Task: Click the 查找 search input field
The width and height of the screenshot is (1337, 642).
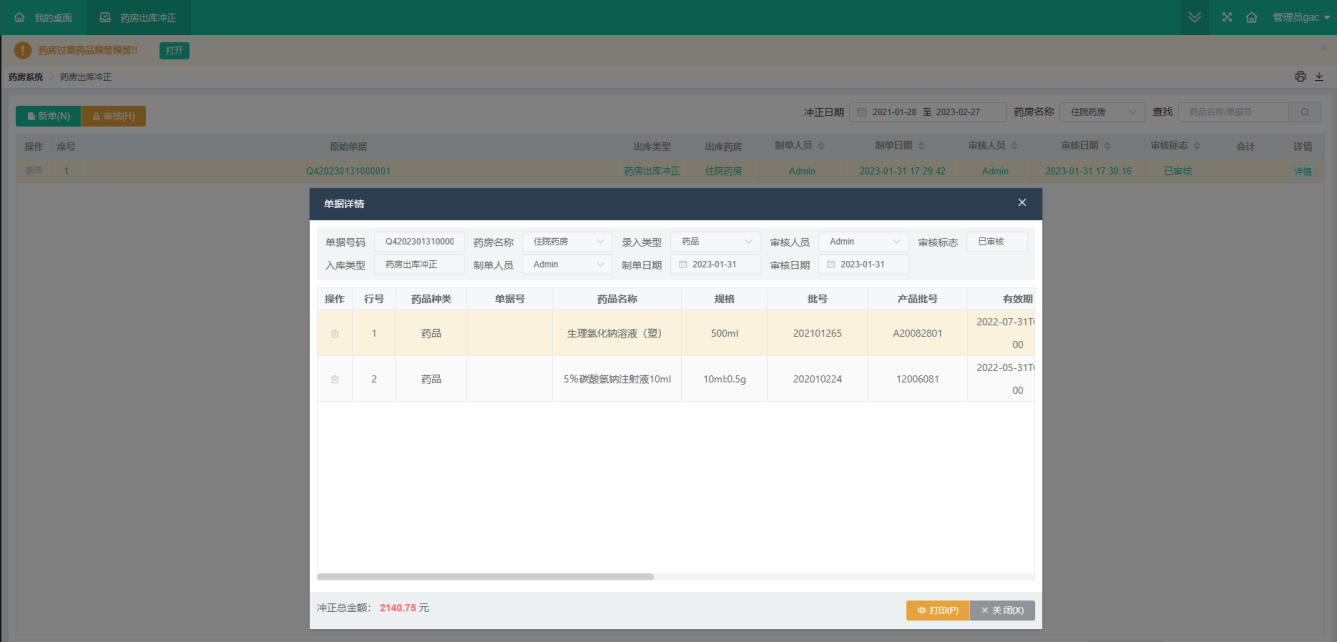Action: point(1233,112)
